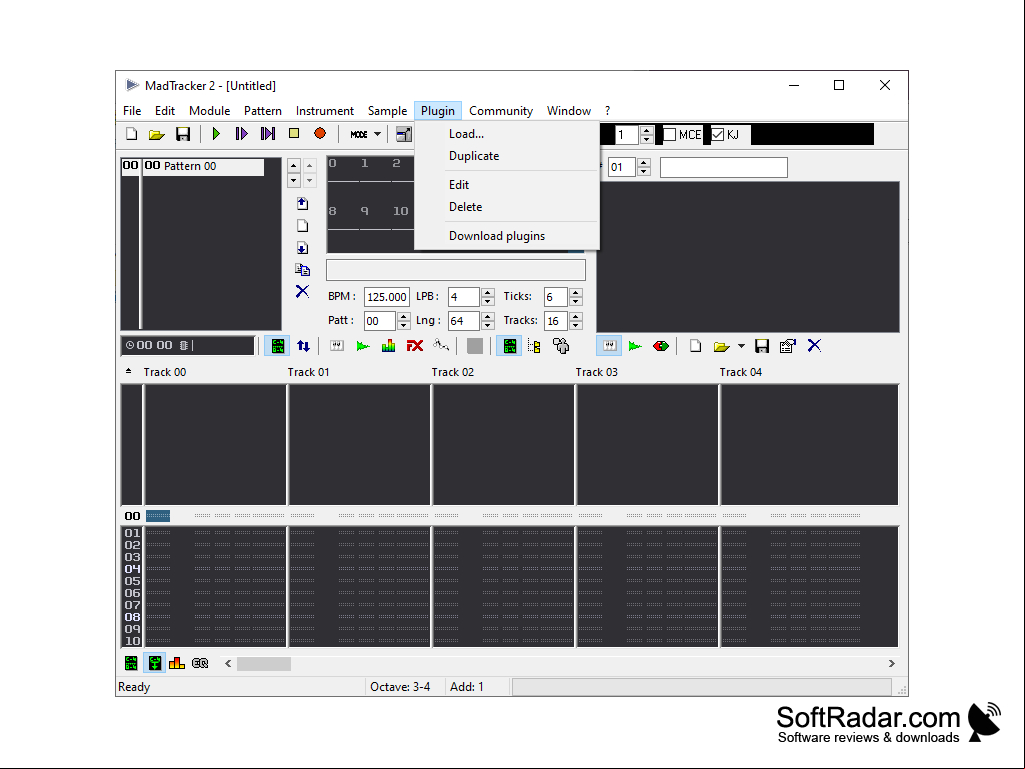Expand the arrow next to the instrument open folder

(741, 346)
